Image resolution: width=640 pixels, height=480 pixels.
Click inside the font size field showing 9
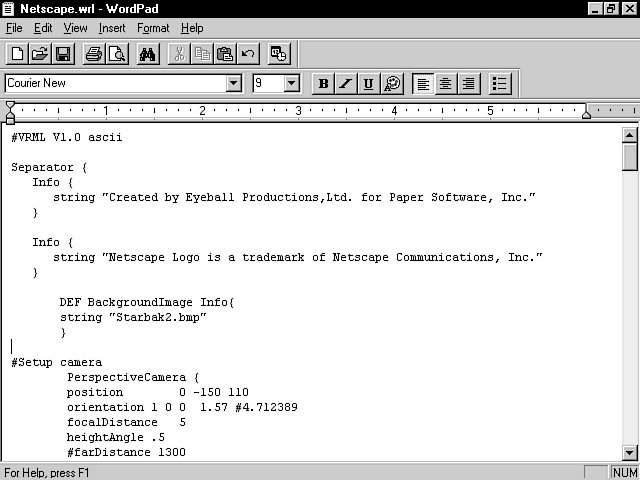click(268, 83)
